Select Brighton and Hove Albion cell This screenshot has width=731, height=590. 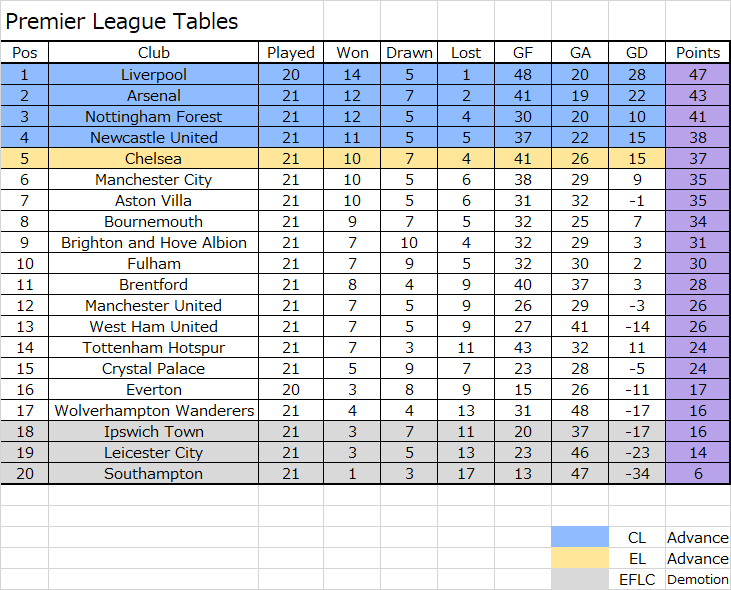pos(153,242)
